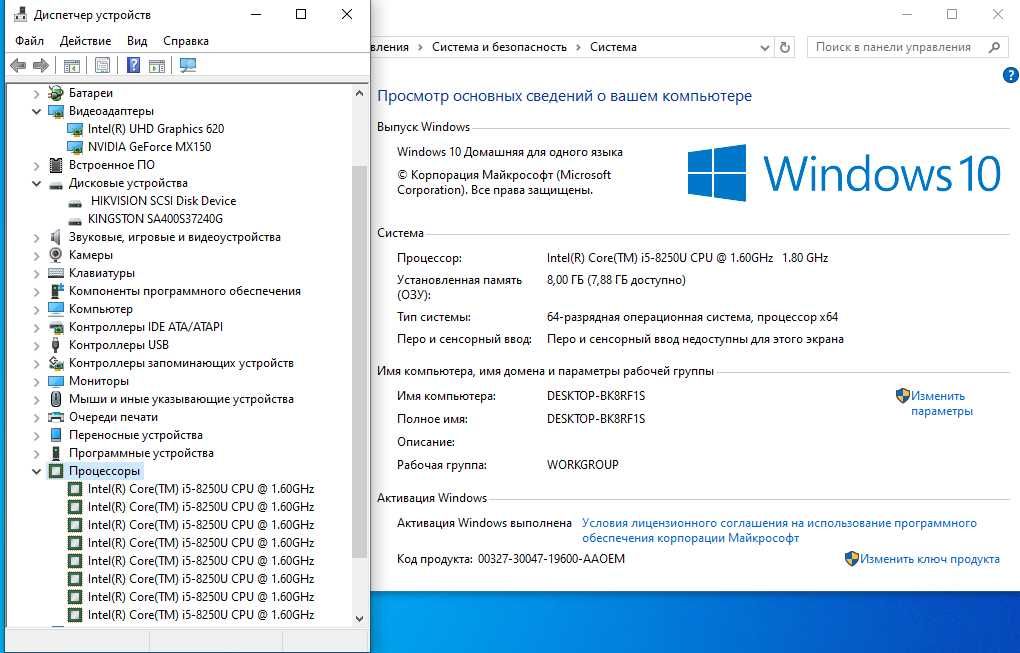Click the Forward arrow in Device Manager toolbar

pos(40,65)
